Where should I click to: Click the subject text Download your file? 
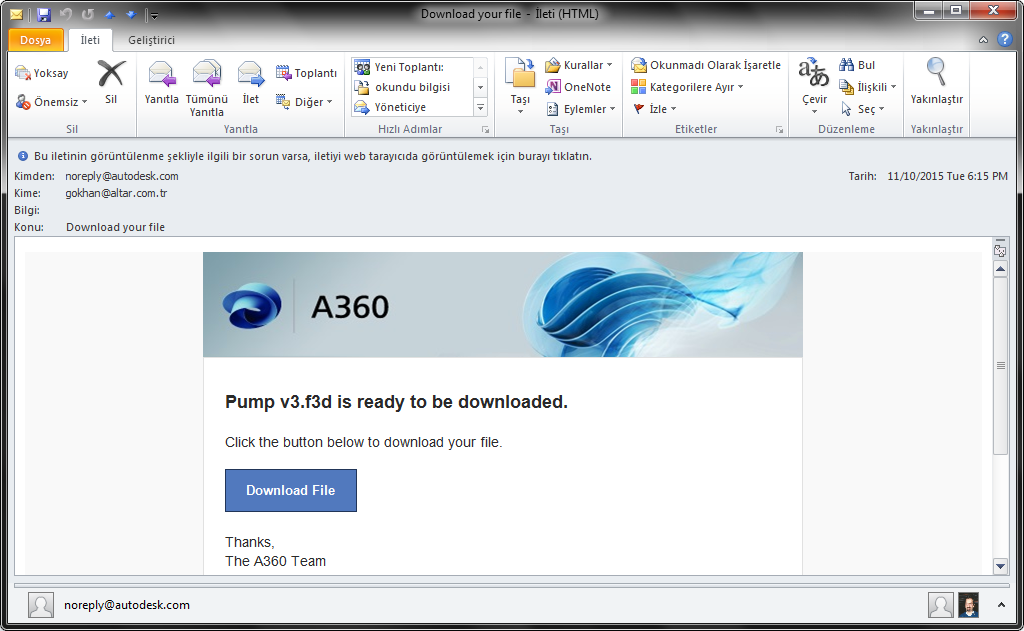pos(115,227)
